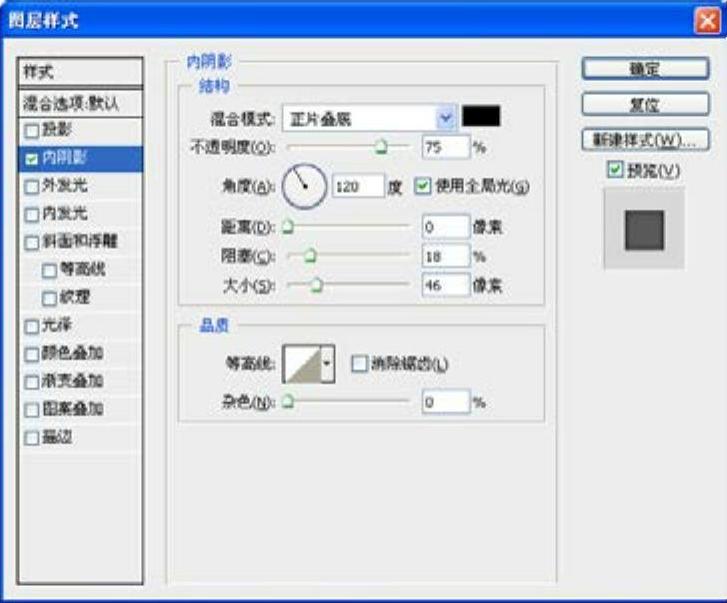The image size is (727, 603).
Task: Enable the 光泽 satin checkbox
Action: tap(32, 326)
